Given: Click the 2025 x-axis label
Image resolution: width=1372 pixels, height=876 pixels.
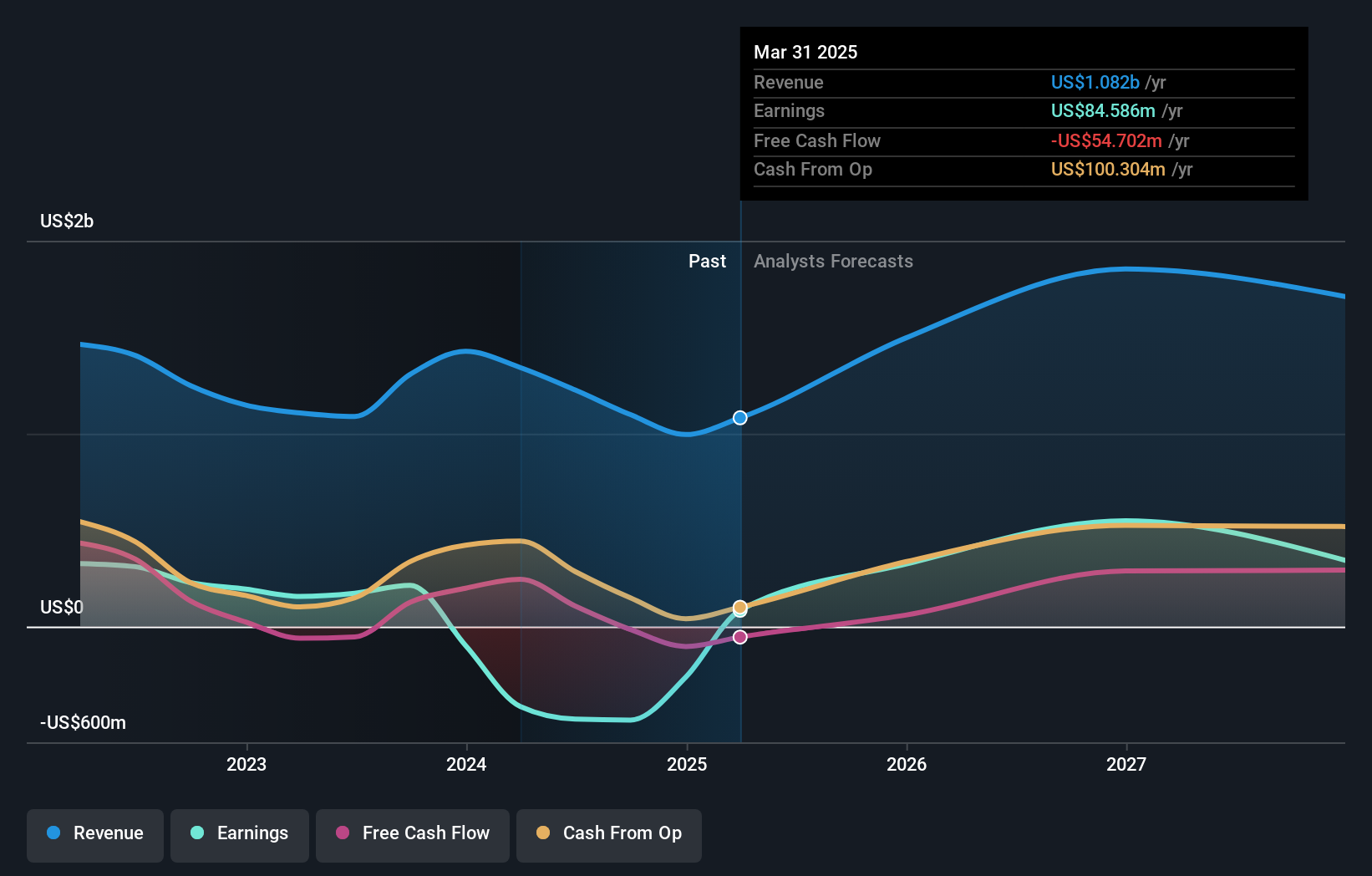Looking at the screenshot, I should [687, 764].
